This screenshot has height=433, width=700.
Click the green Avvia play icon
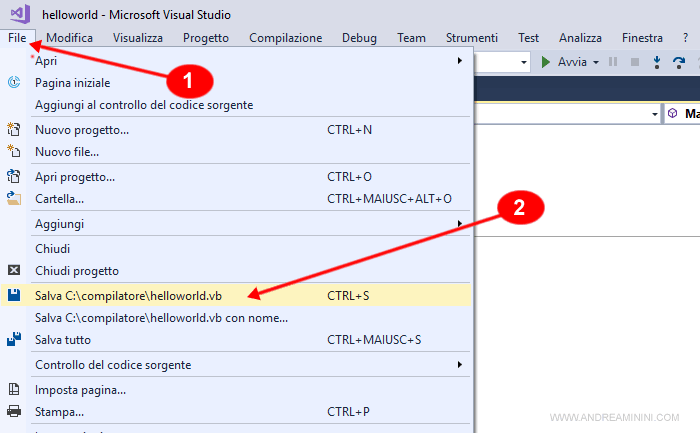coord(546,62)
